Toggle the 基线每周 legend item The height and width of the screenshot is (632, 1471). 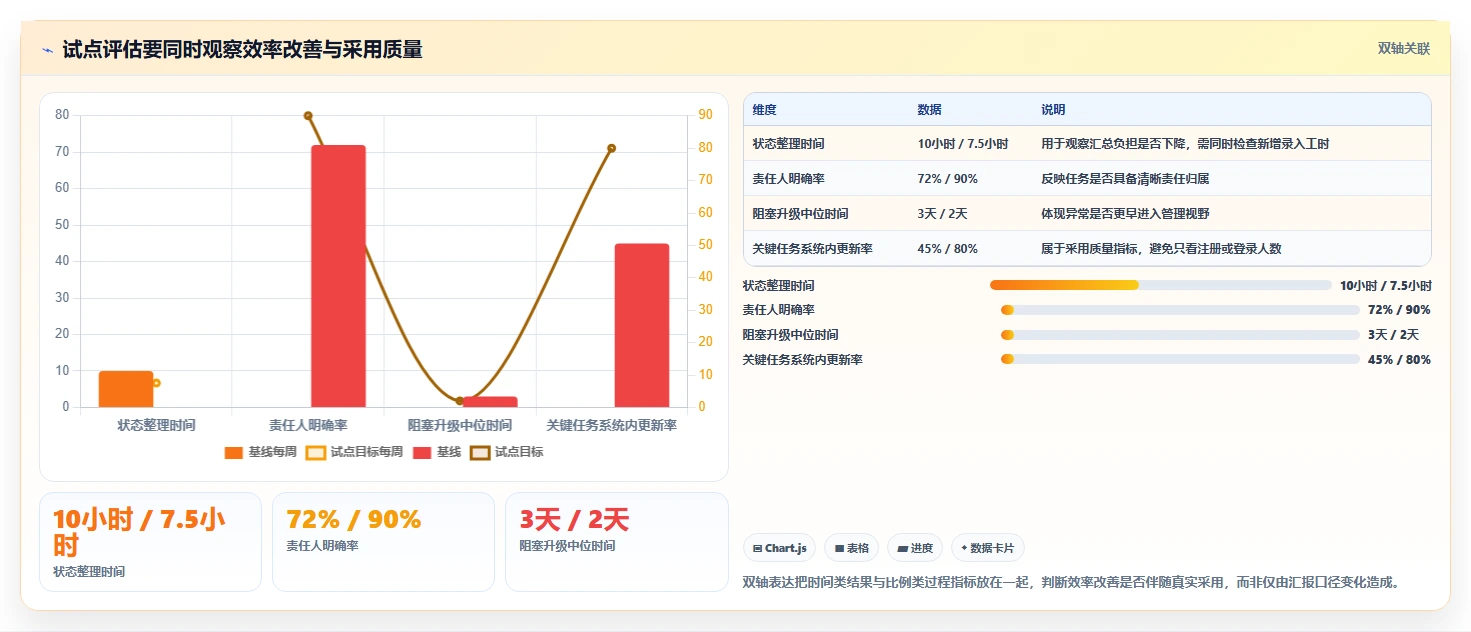coord(261,452)
